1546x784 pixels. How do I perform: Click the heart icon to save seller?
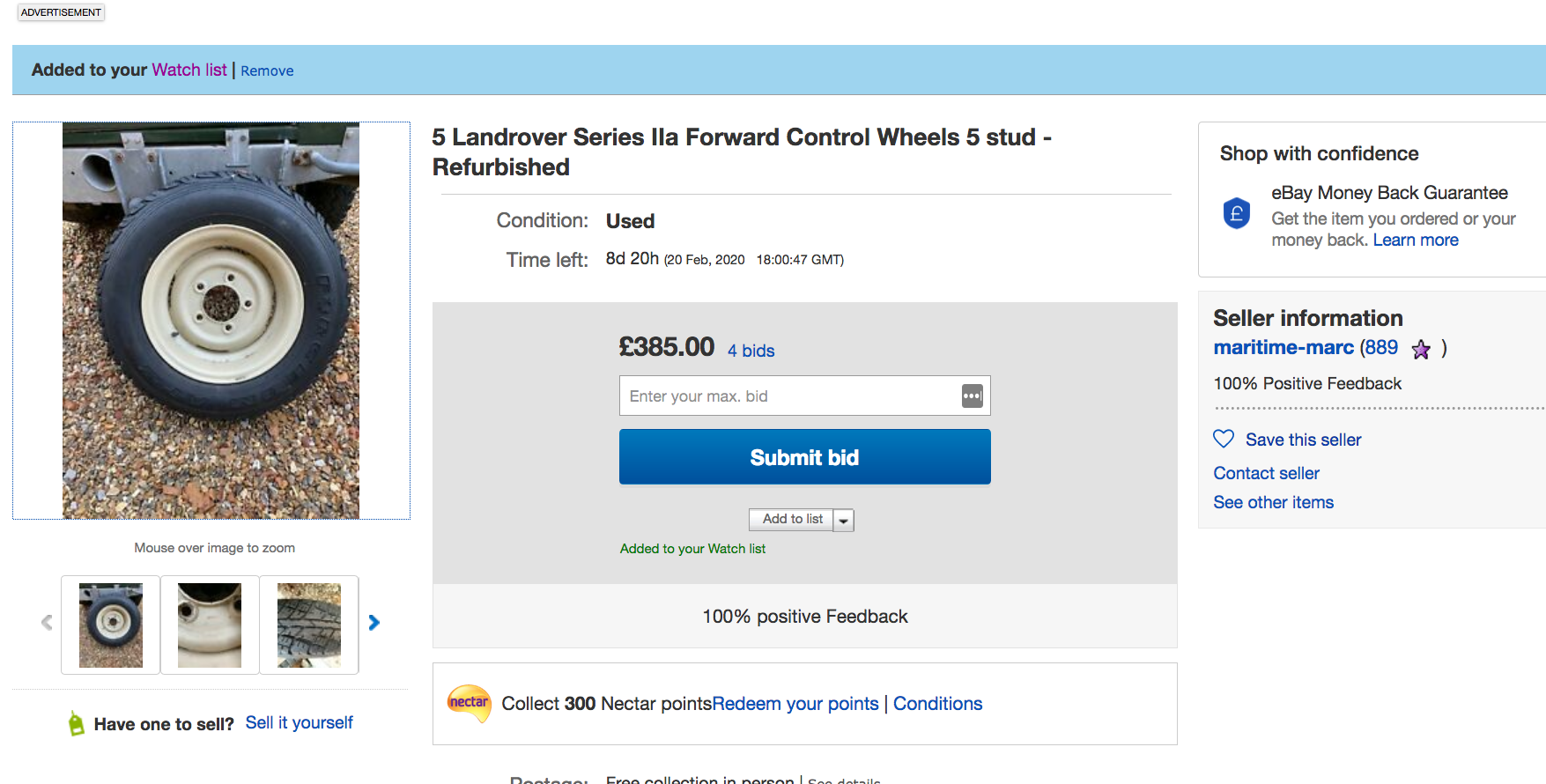tap(1224, 439)
